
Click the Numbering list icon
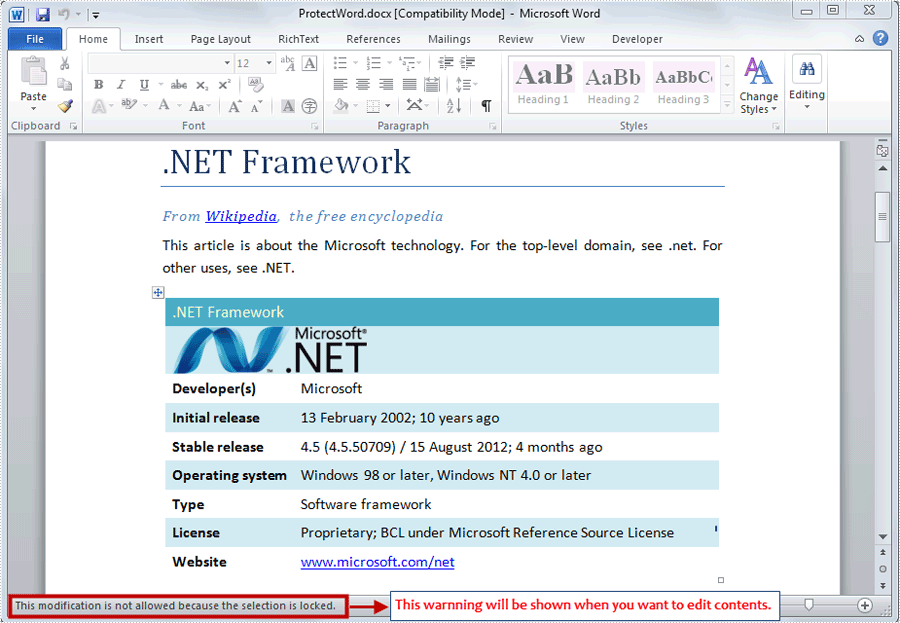coord(374,63)
